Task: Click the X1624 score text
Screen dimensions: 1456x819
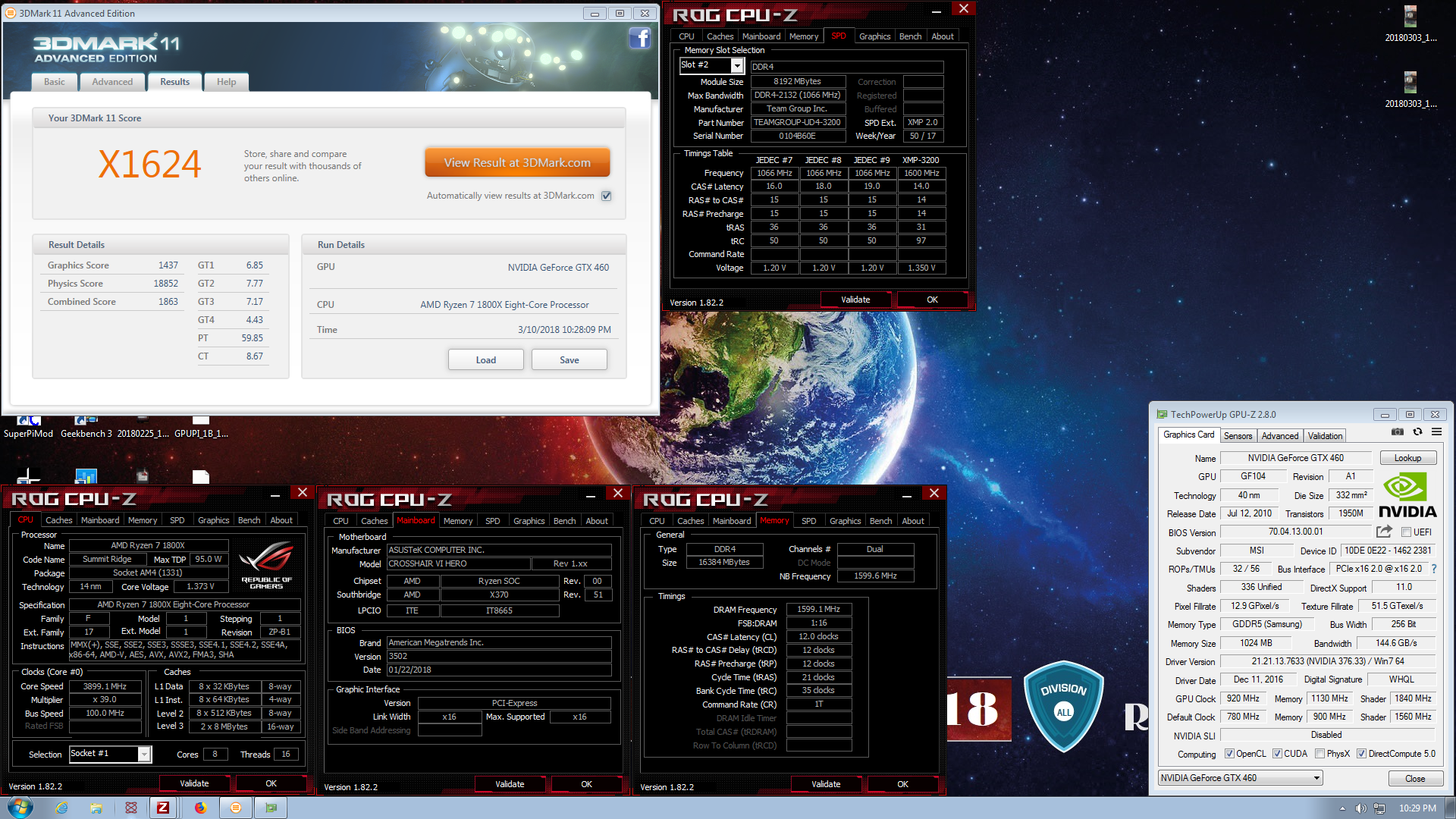Action: [149, 164]
